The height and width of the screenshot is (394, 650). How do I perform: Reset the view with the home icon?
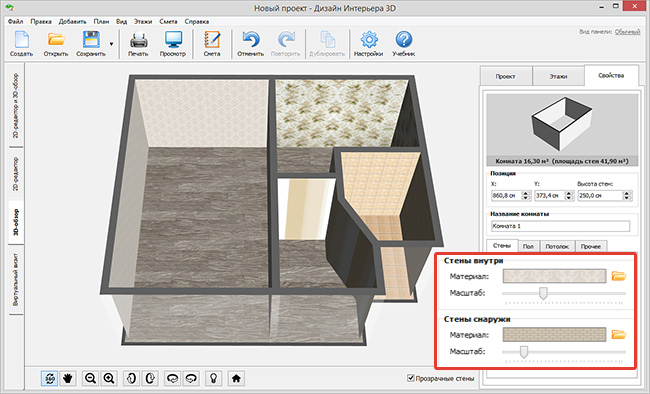(236, 378)
